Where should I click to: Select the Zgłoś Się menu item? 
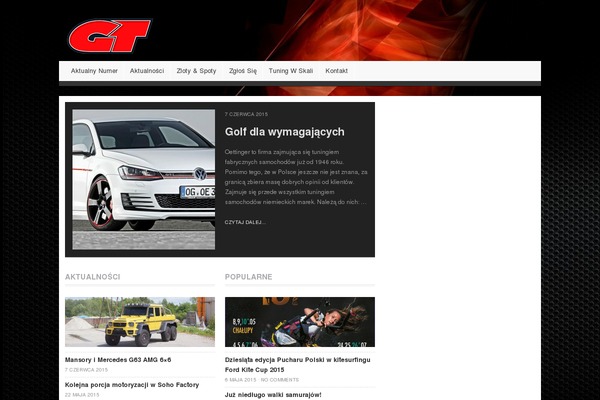(x=243, y=71)
